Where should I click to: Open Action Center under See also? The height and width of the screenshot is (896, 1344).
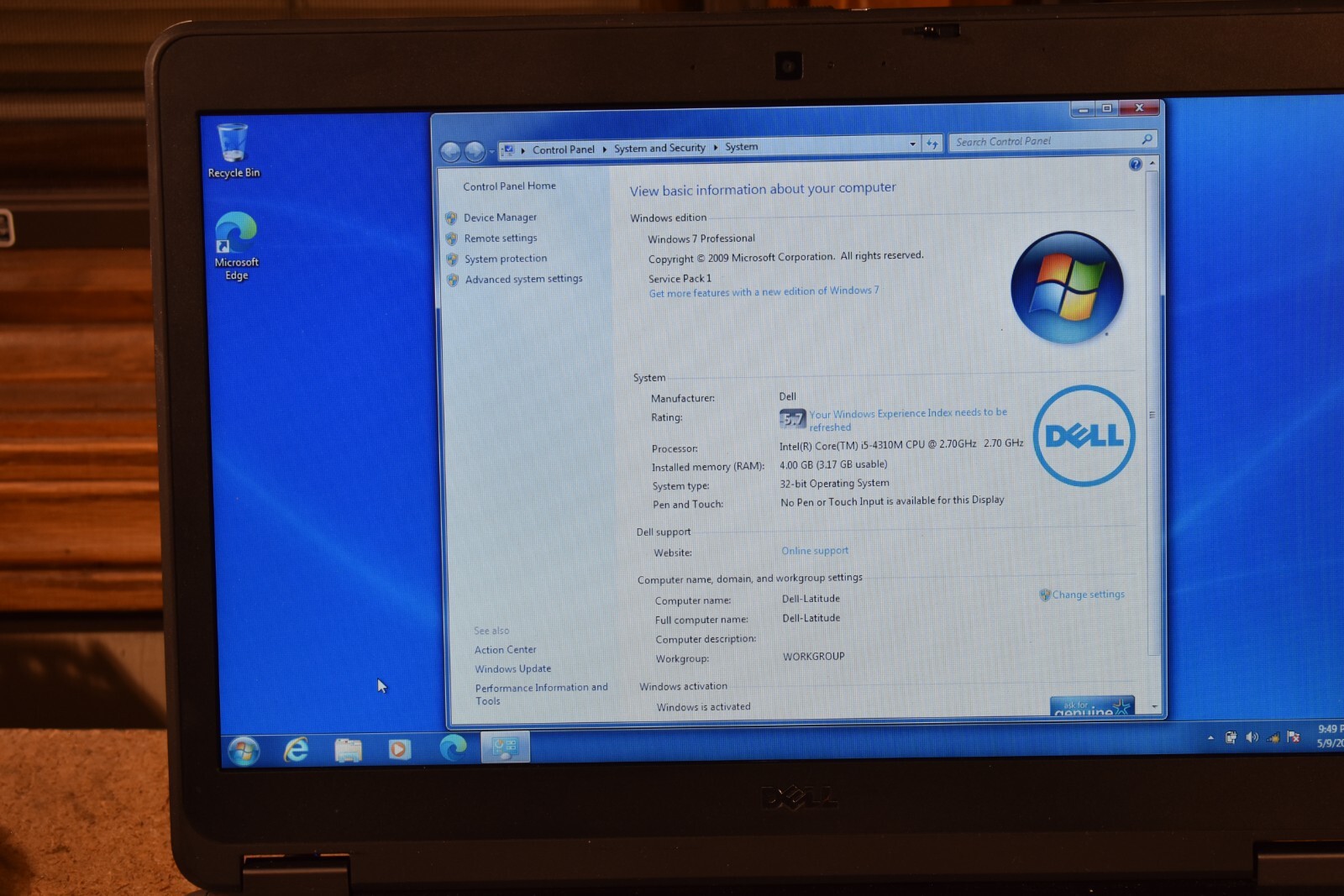coord(505,650)
